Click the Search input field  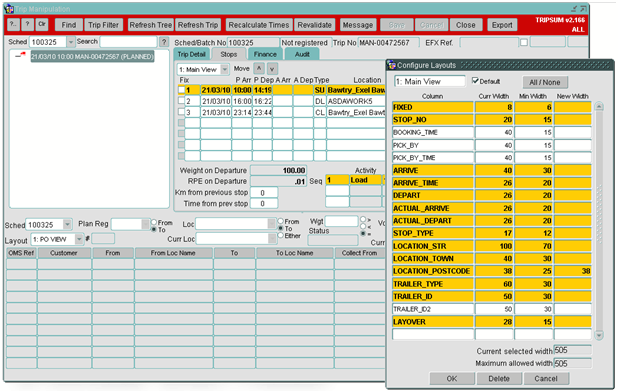click(128, 42)
